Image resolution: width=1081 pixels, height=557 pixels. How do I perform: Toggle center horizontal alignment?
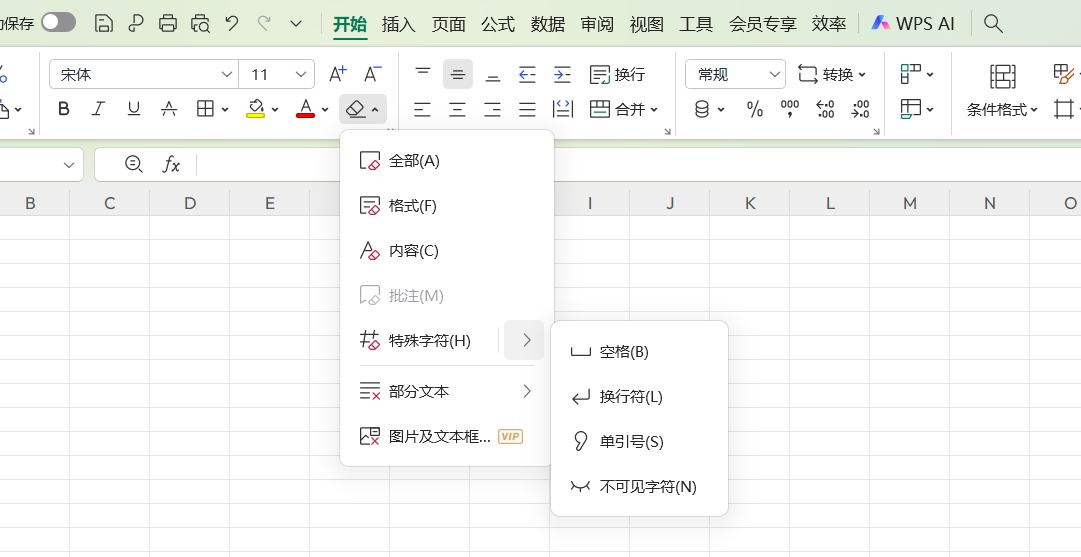457,109
